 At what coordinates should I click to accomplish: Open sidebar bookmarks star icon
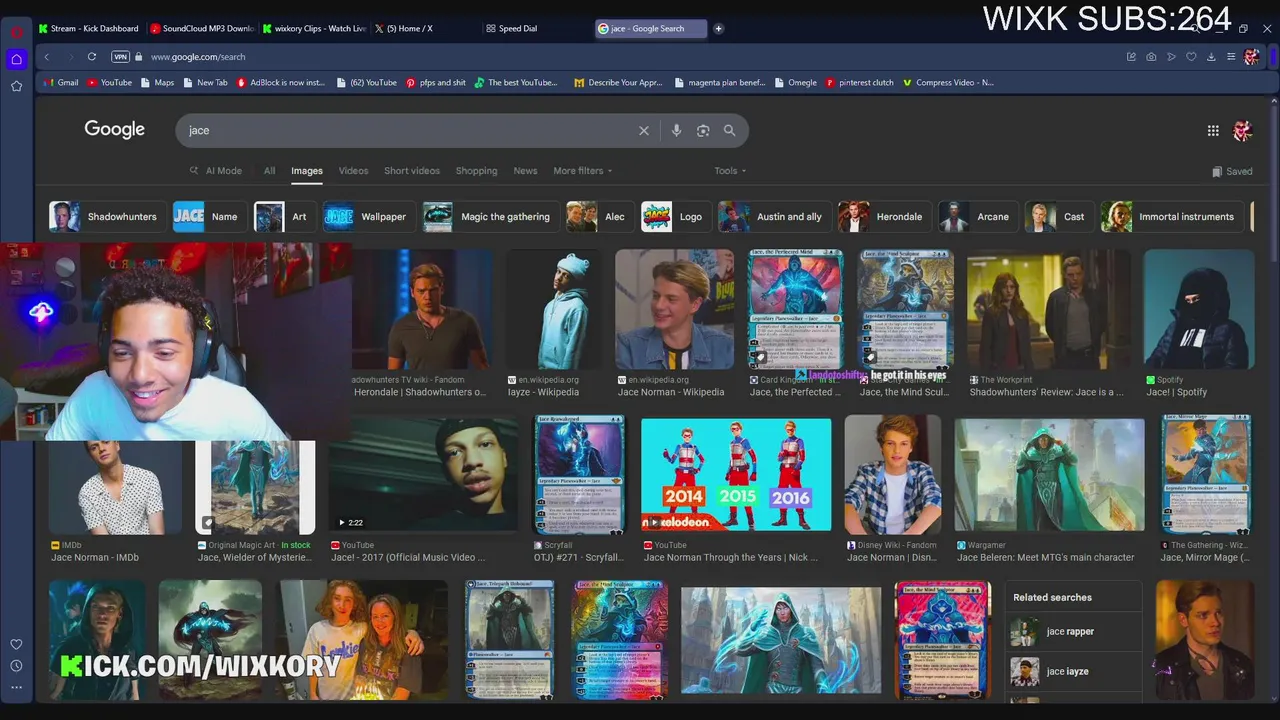click(x=16, y=86)
